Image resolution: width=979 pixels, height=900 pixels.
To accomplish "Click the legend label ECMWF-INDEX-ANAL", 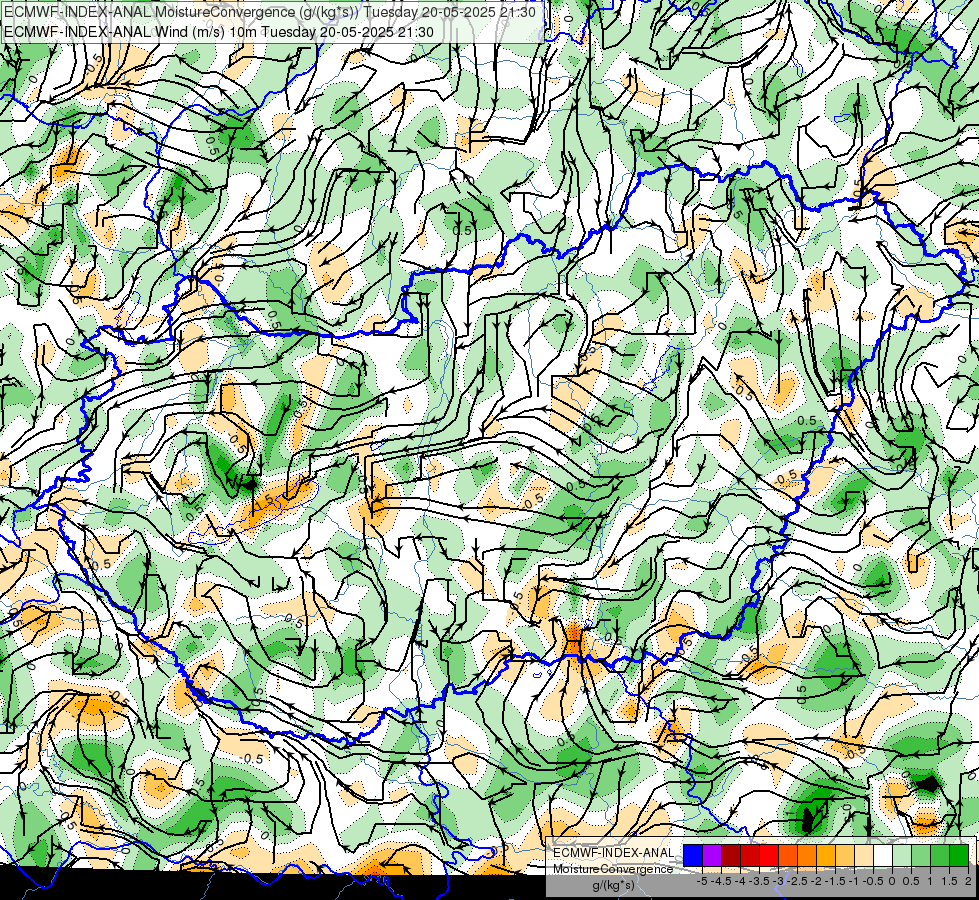I will pos(614,853).
